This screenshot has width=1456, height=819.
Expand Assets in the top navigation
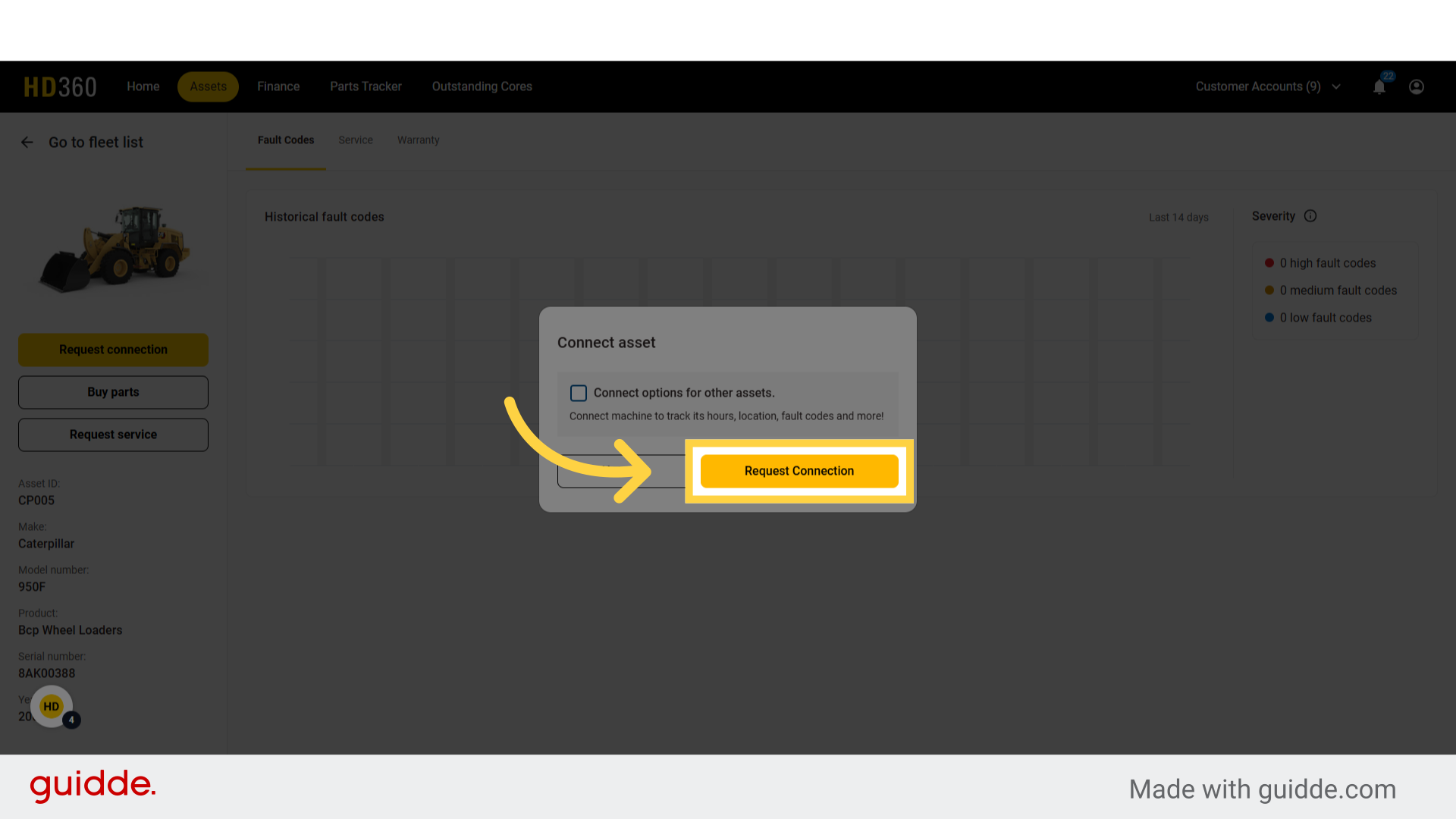[208, 86]
